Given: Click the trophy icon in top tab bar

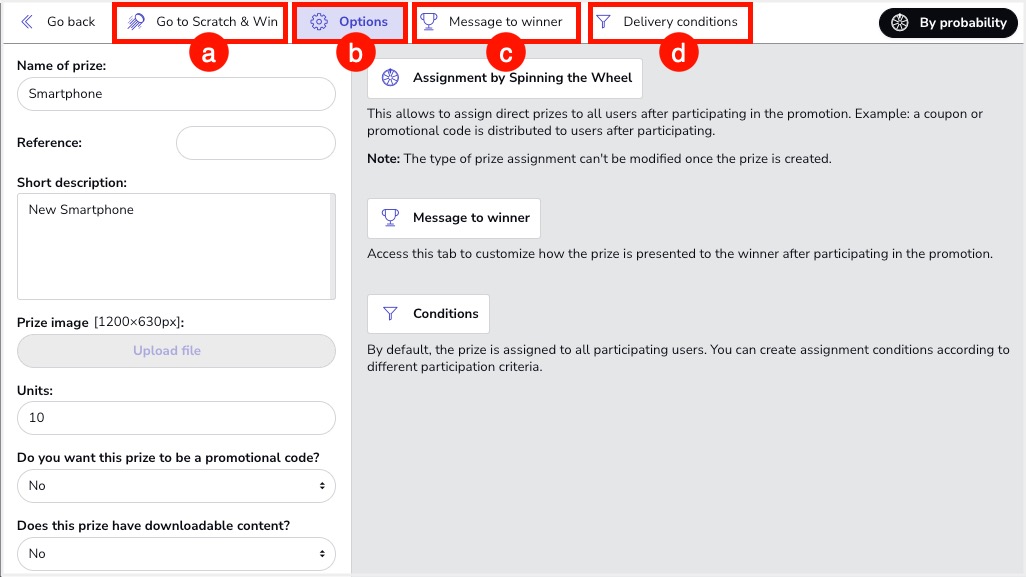Looking at the screenshot, I should pyautogui.click(x=429, y=22).
